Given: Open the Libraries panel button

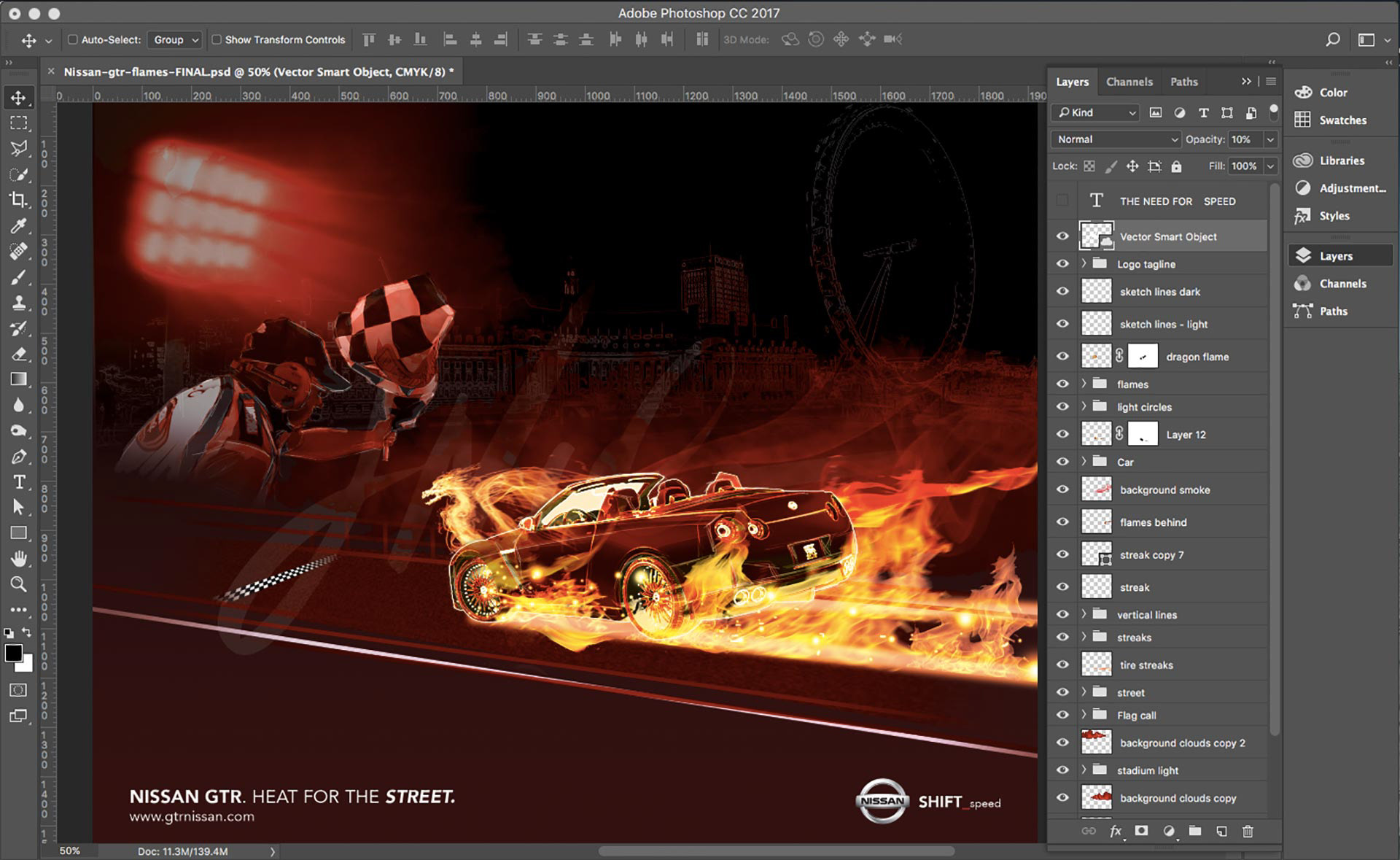Looking at the screenshot, I should point(1340,160).
